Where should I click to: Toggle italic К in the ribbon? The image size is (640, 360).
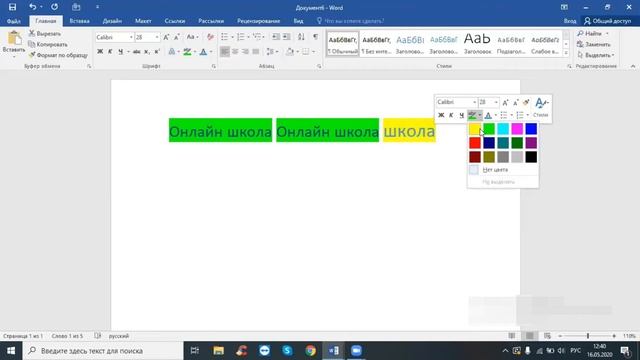(x=110, y=51)
